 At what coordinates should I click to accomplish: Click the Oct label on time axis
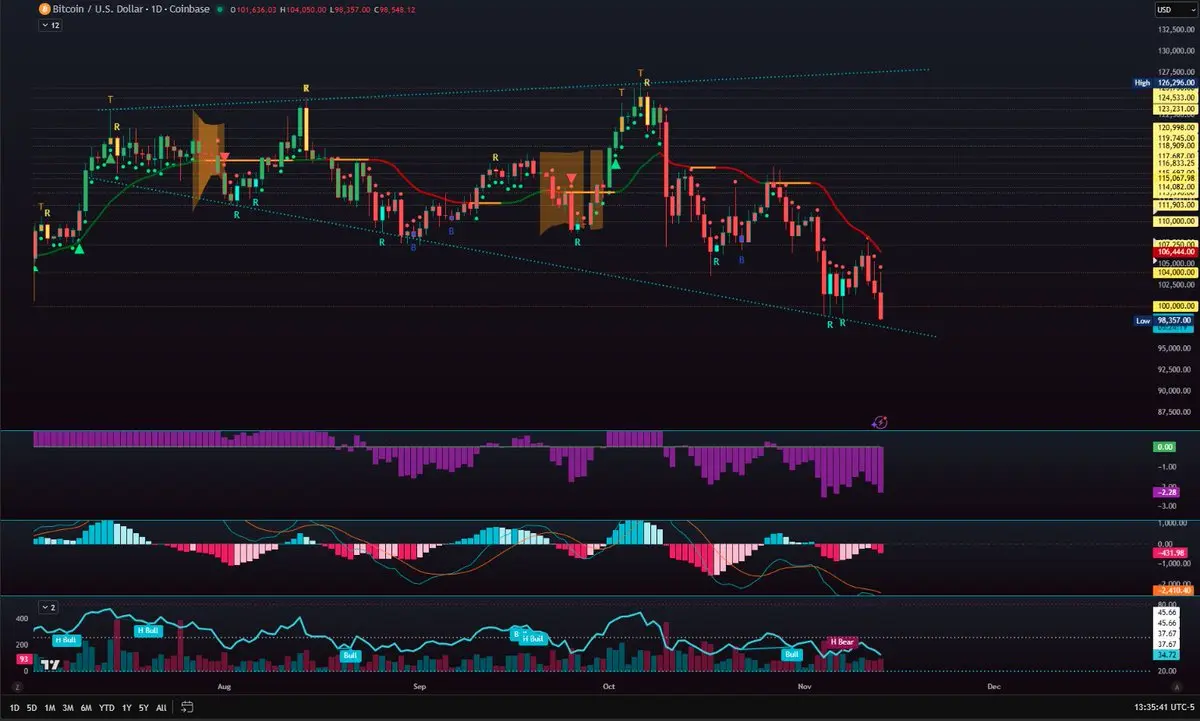pyautogui.click(x=609, y=688)
